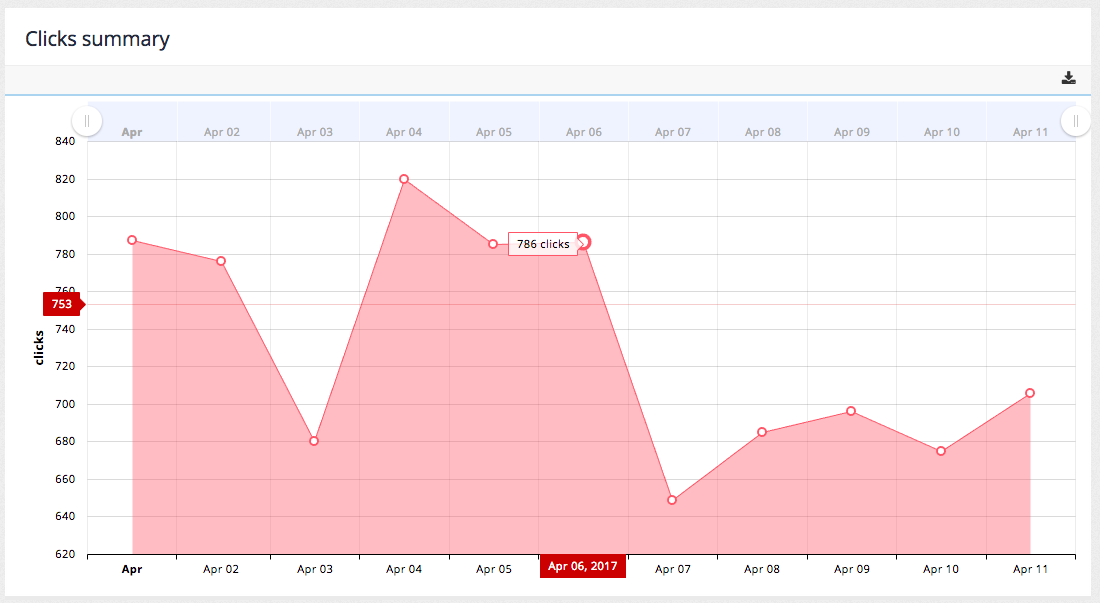This screenshot has height=603, width=1100.
Task: Select the Apr 08 date label
Action: click(x=762, y=568)
